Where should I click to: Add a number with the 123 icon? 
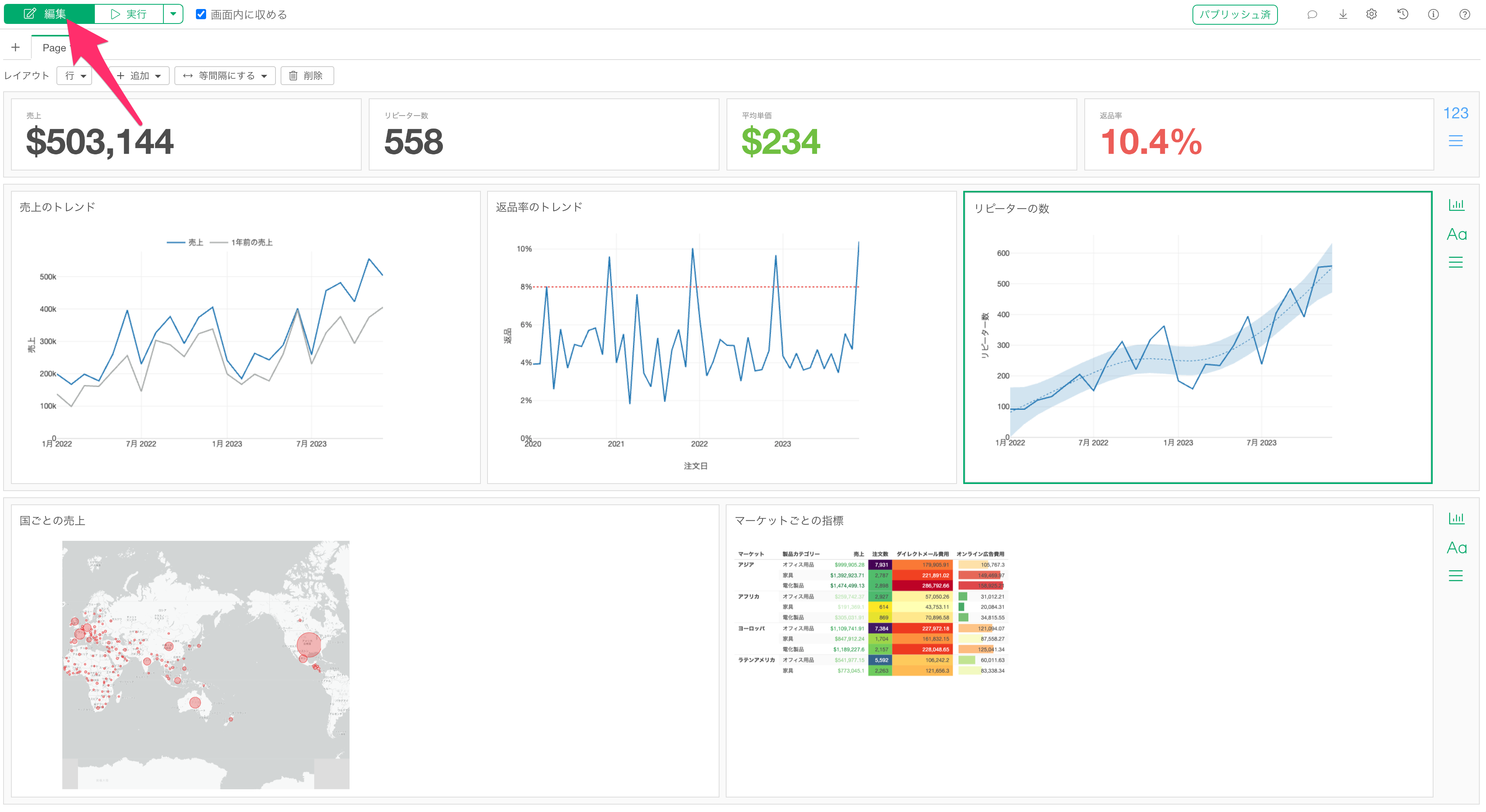tap(1455, 113)
